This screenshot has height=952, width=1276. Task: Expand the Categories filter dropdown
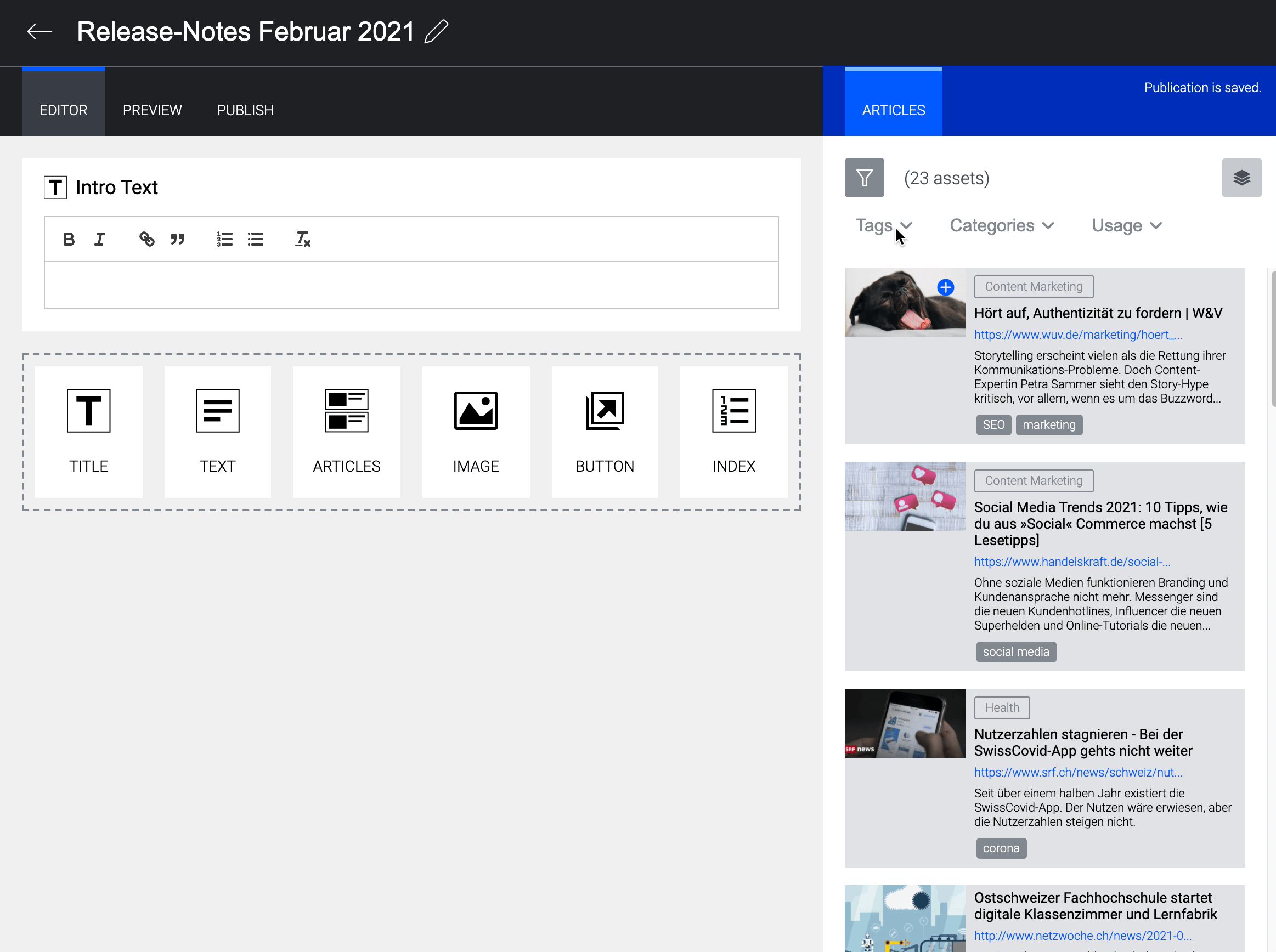pyautogui.click(x=1002, y=225)
